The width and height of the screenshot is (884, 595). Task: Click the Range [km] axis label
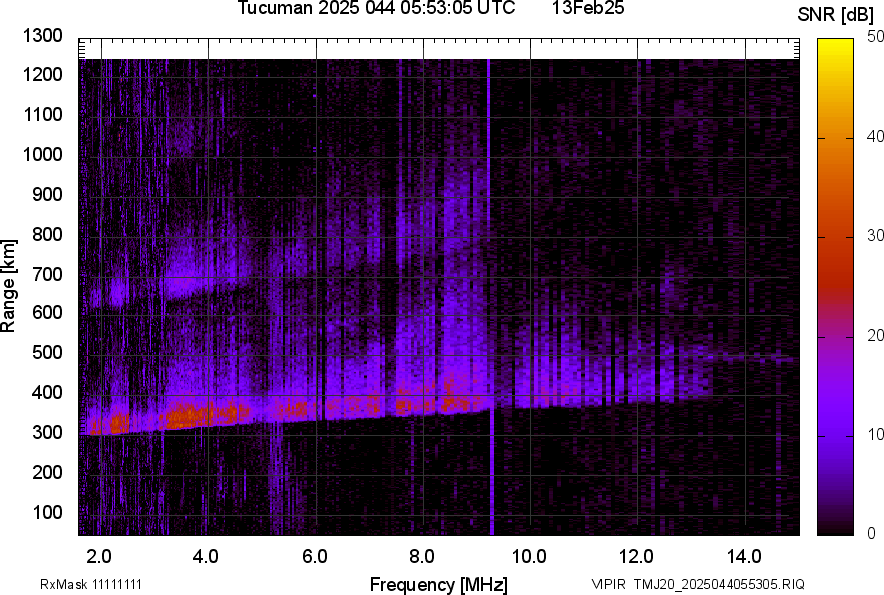[x=9, y=285]
